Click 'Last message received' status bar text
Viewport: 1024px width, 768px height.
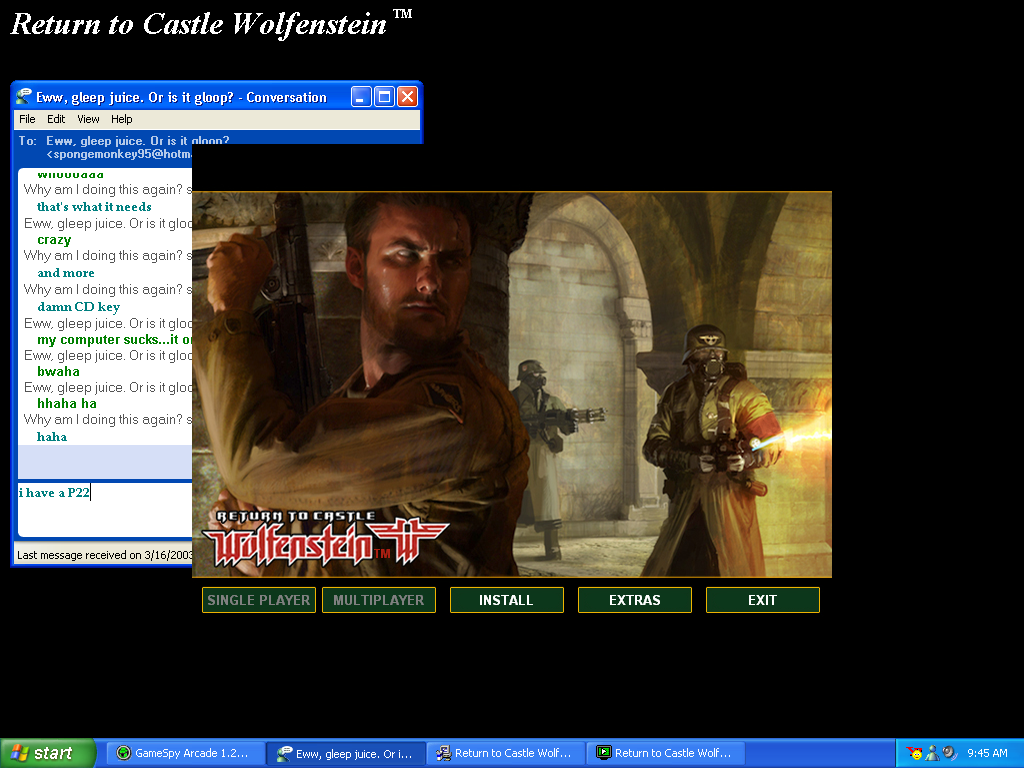104,554
